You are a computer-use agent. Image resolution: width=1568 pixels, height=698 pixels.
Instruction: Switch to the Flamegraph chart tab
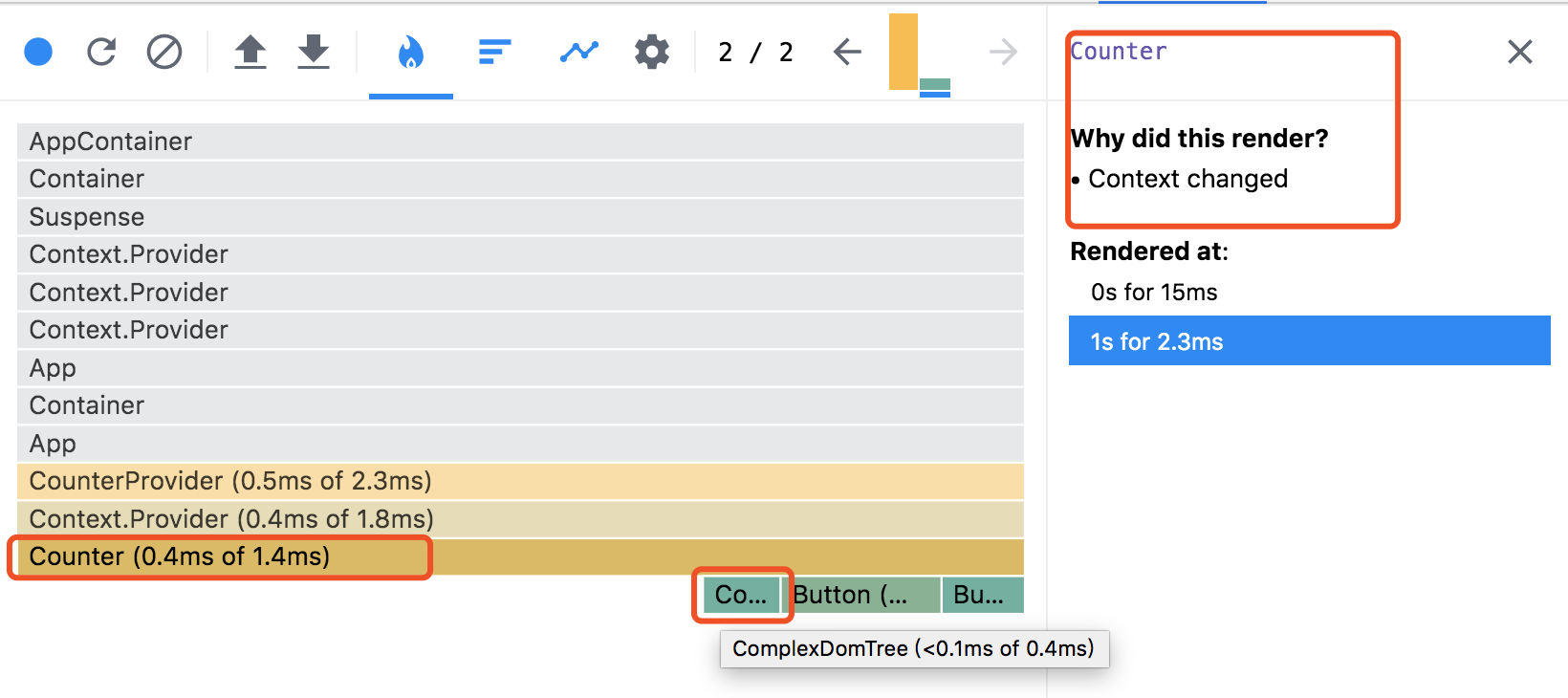(411, 52)
